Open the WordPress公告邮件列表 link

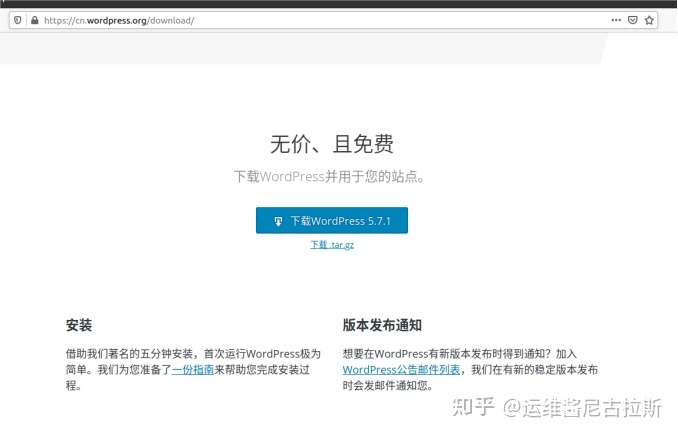click(x=401, y=370)
